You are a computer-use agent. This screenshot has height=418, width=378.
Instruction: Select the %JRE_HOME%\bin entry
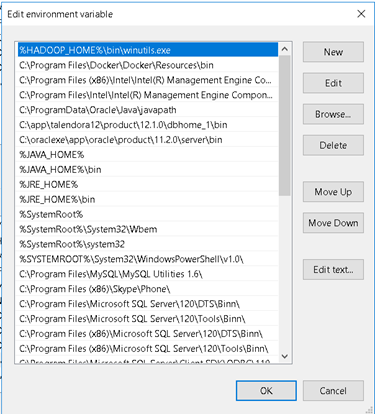click(x=147, y=199)
